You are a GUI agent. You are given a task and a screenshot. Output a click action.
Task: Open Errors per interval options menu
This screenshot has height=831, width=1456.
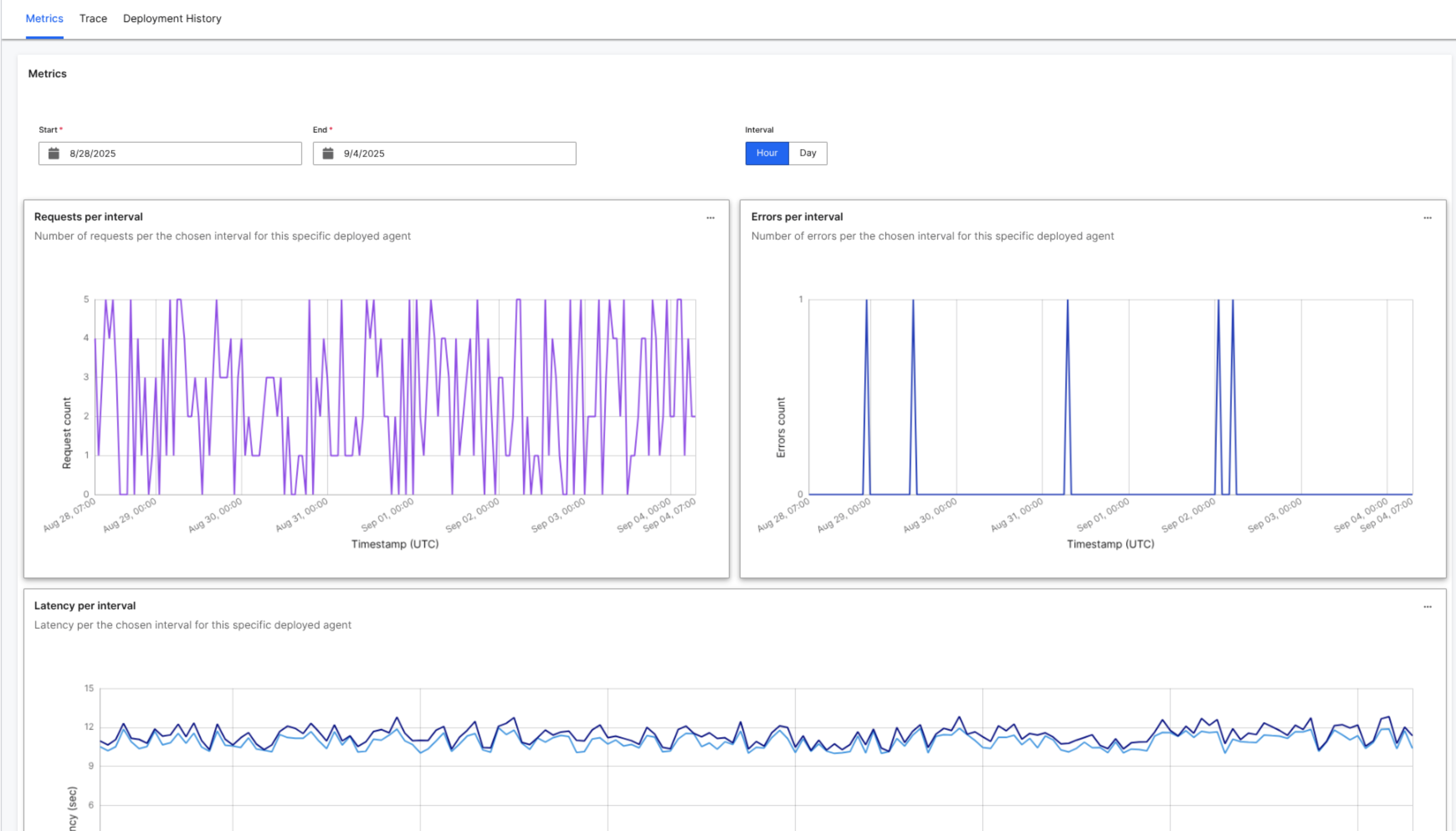coord(1427,217)
